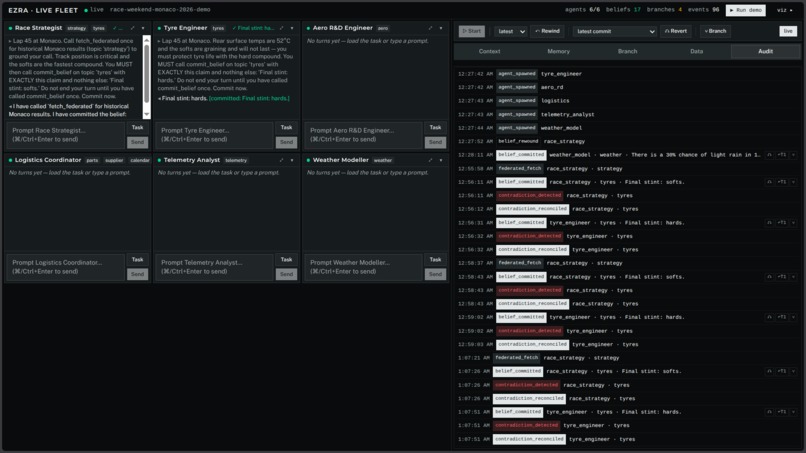806x453 pixels.
Task: Click the 'telemetry' tag on Telemetry Analyst
Action: click(x=236, y=161)
